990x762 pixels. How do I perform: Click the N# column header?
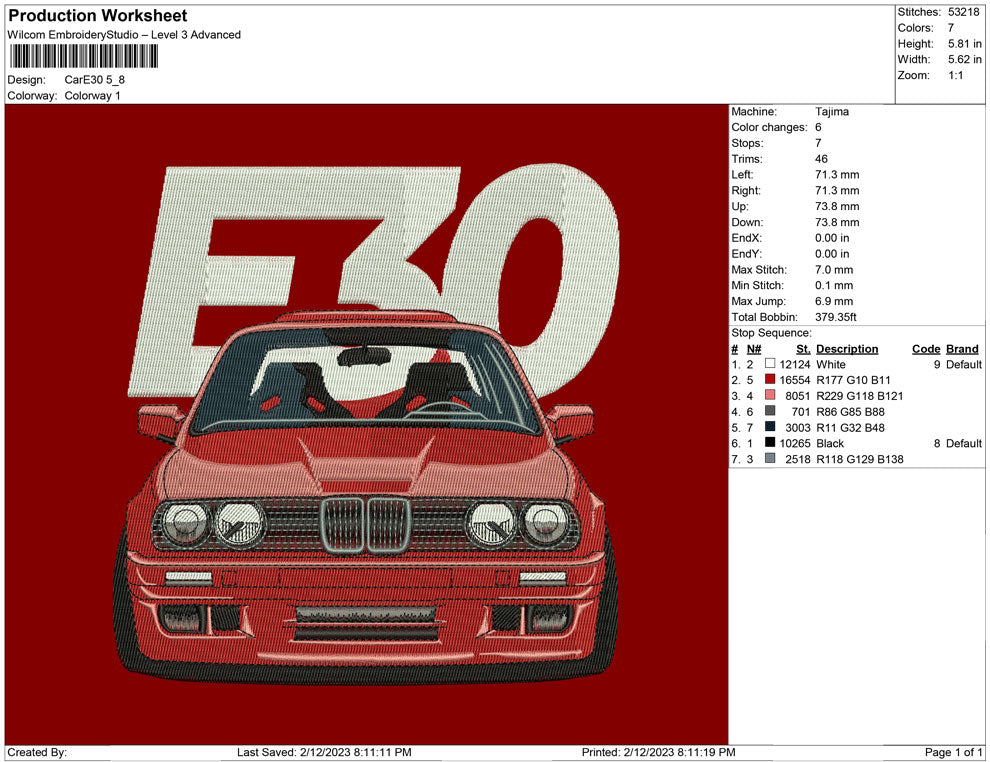[754, 348]
